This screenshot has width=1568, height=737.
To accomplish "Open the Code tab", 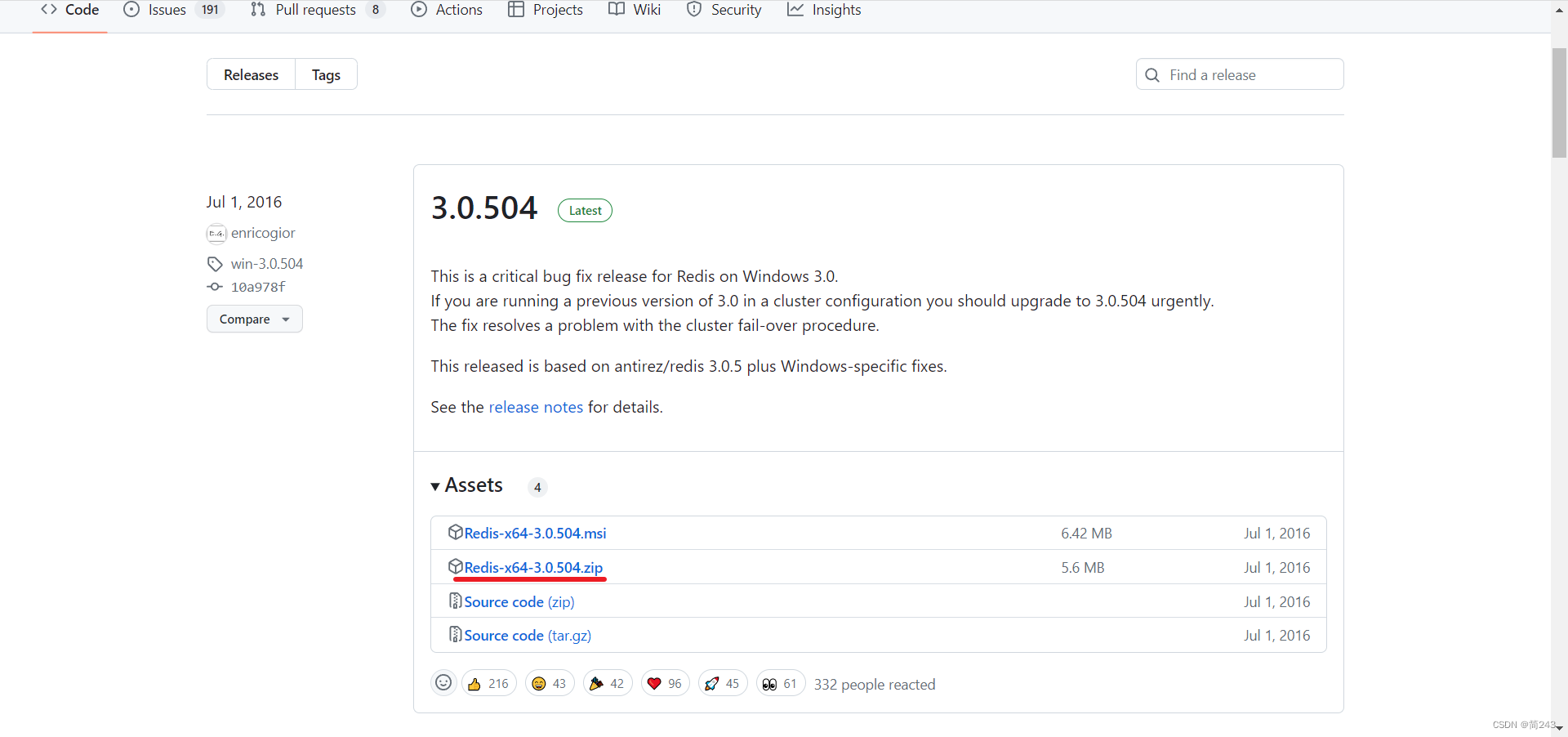I will tap(70, 10).
